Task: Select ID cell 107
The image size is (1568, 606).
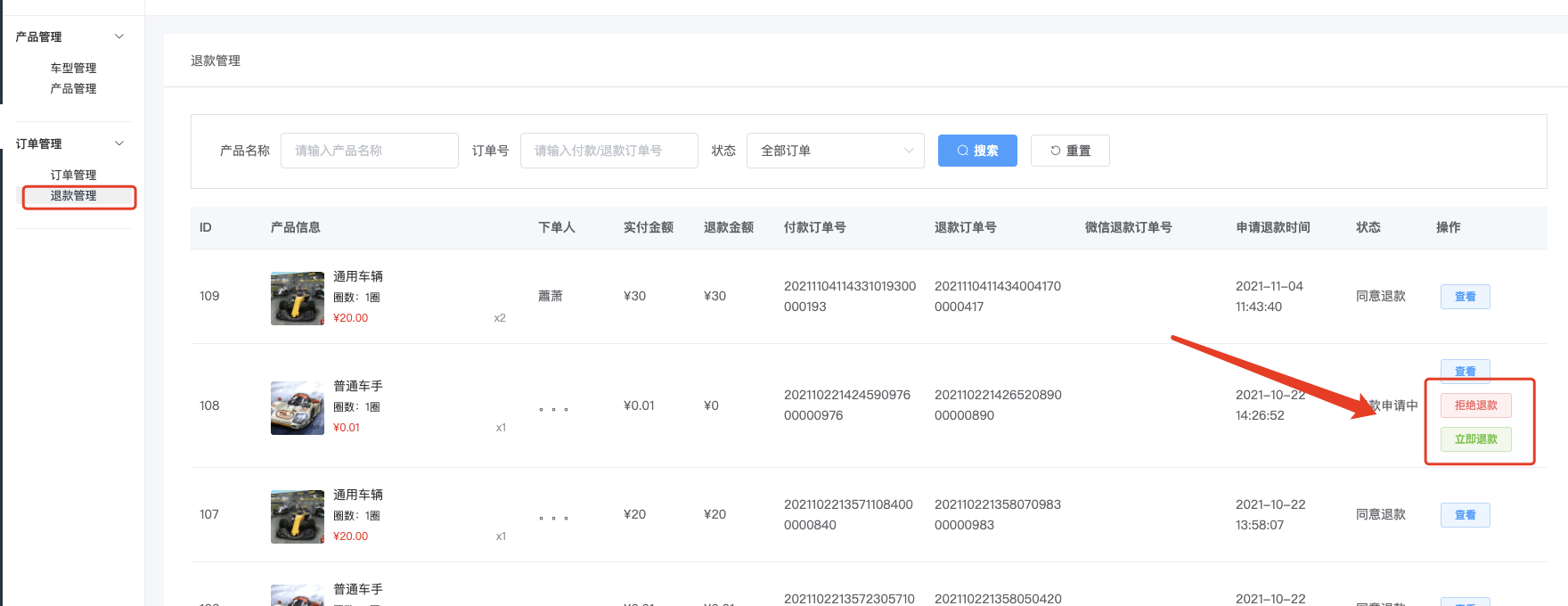Action: tap(209, 514)
